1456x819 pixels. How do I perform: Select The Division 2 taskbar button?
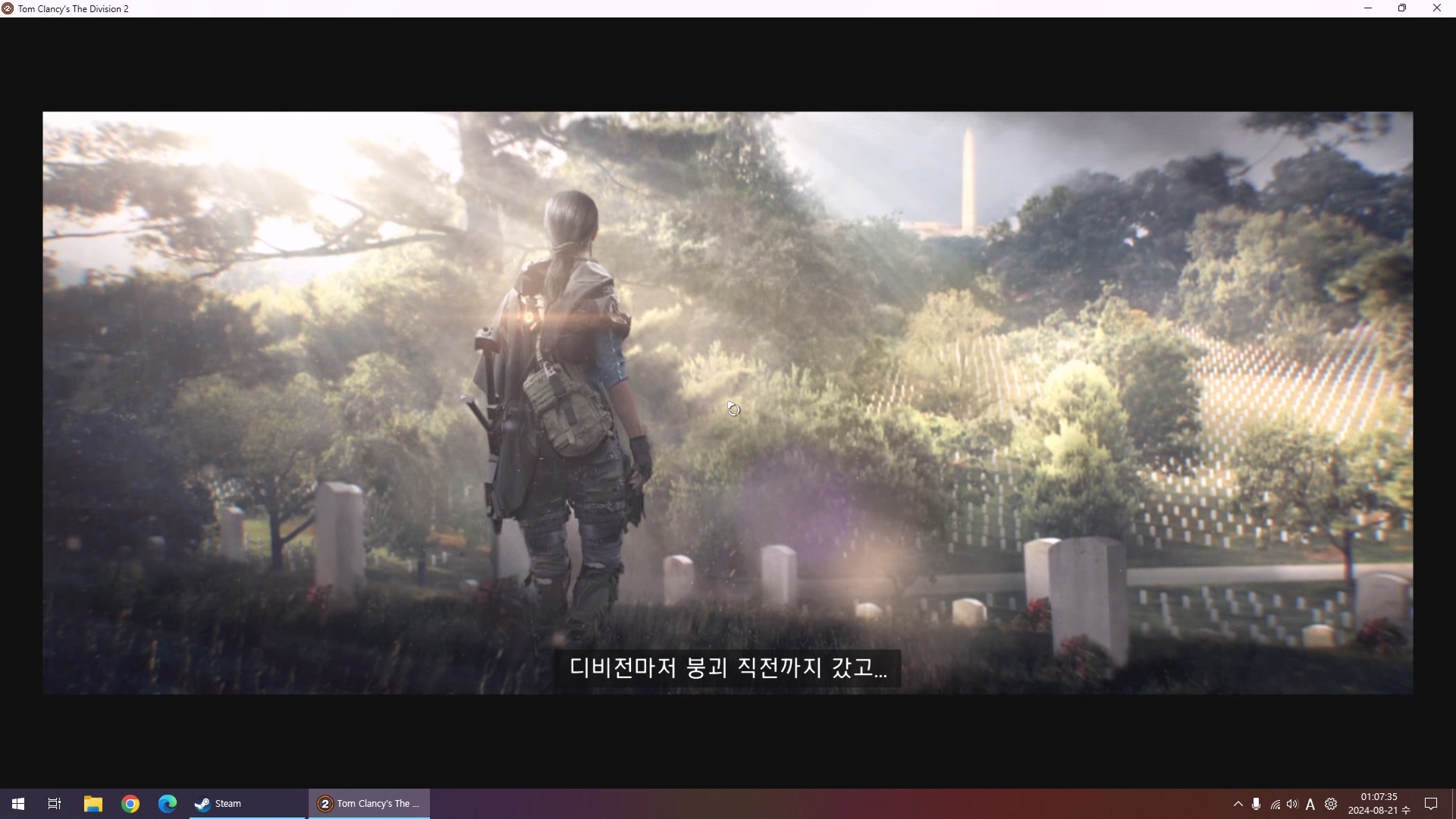tap(369, 804)
